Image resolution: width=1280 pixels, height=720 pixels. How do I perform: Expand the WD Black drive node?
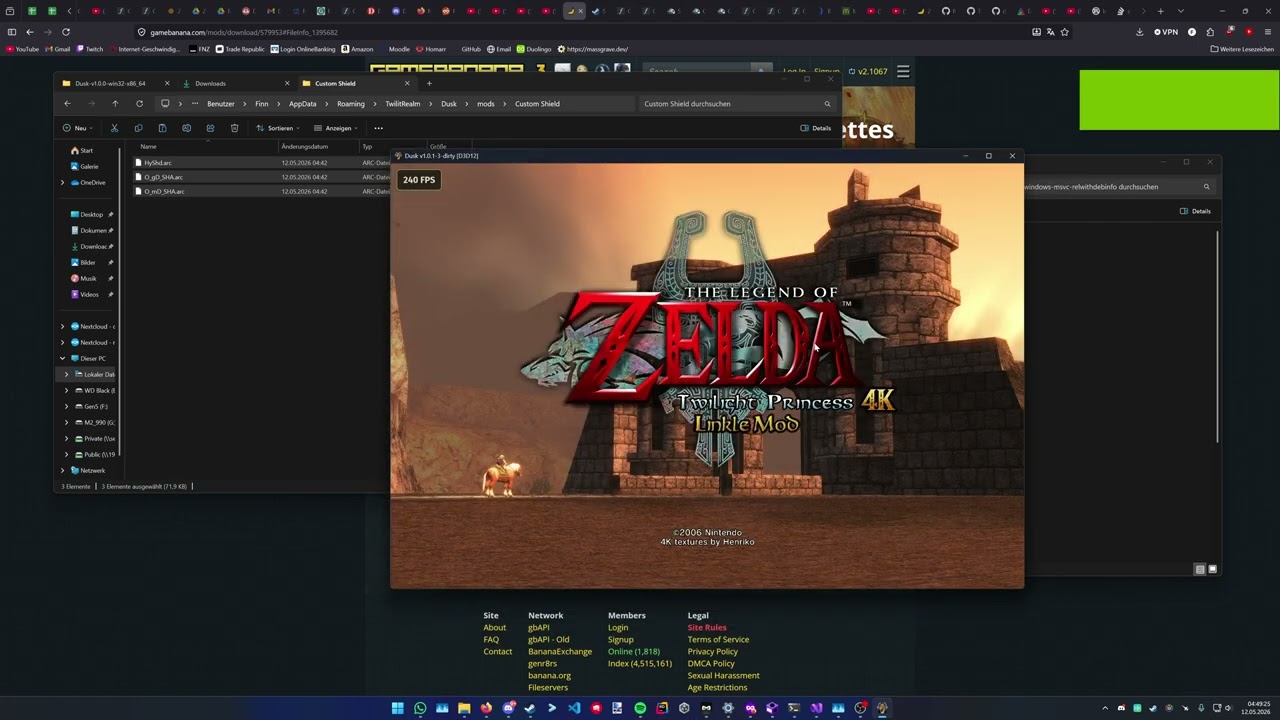click(67, 390)
